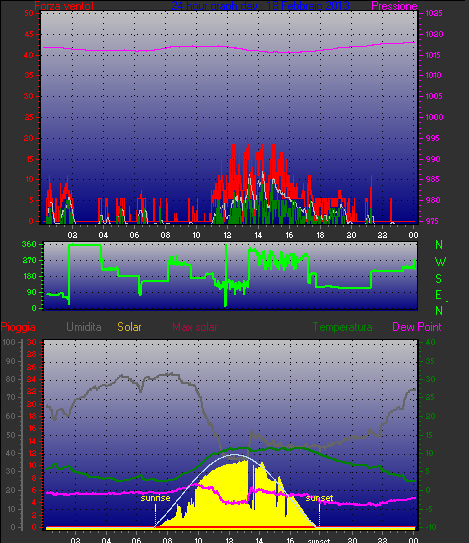The image size is (469, 543).
Task: Select the red "Pioggia" legend label
Action: 18,327
